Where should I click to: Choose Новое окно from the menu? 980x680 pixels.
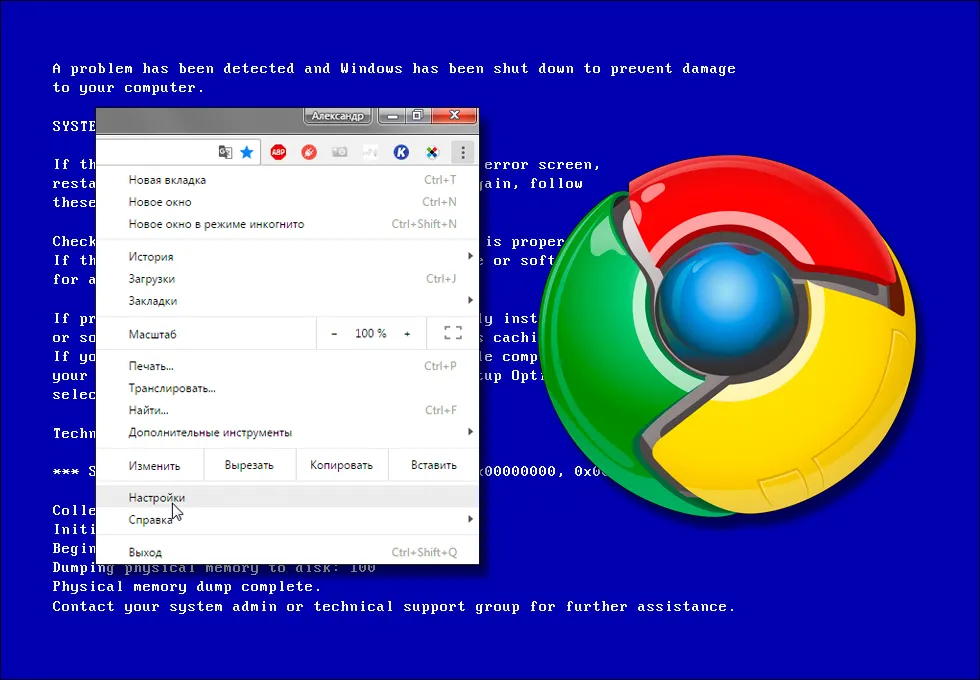tap(288, 202)
